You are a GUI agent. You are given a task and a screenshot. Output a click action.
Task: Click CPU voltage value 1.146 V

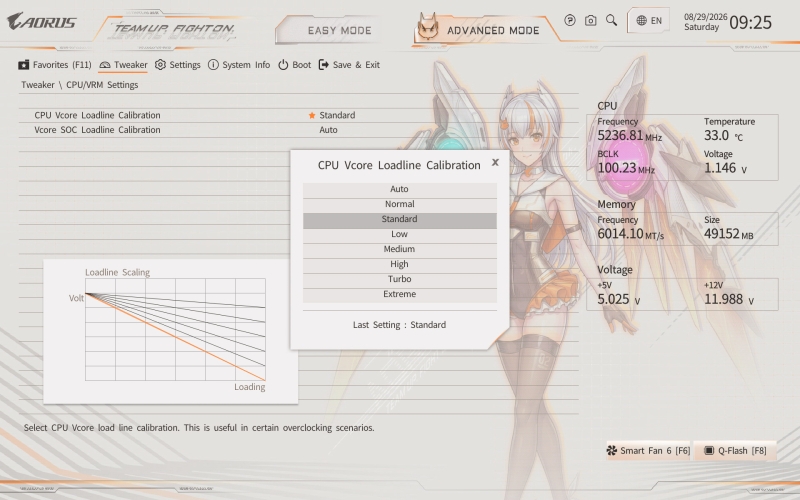[x=726, y=168]
